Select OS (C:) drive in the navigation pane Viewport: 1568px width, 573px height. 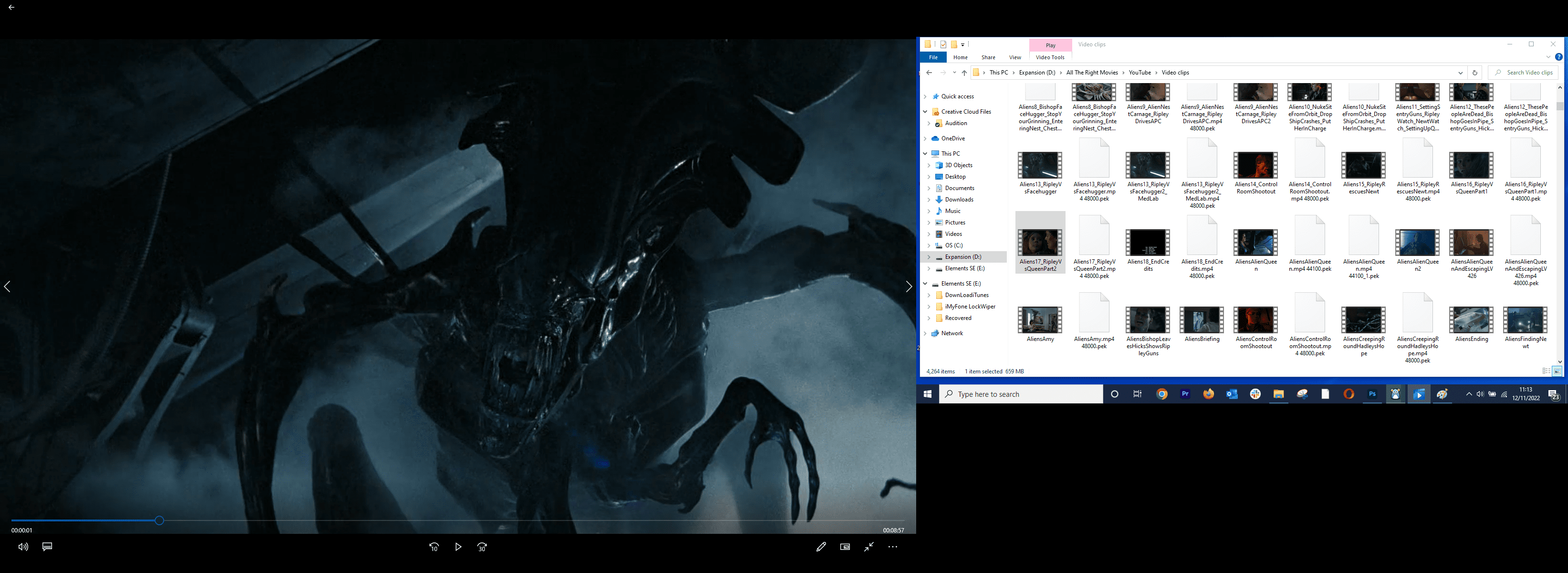tap(954, 245)
